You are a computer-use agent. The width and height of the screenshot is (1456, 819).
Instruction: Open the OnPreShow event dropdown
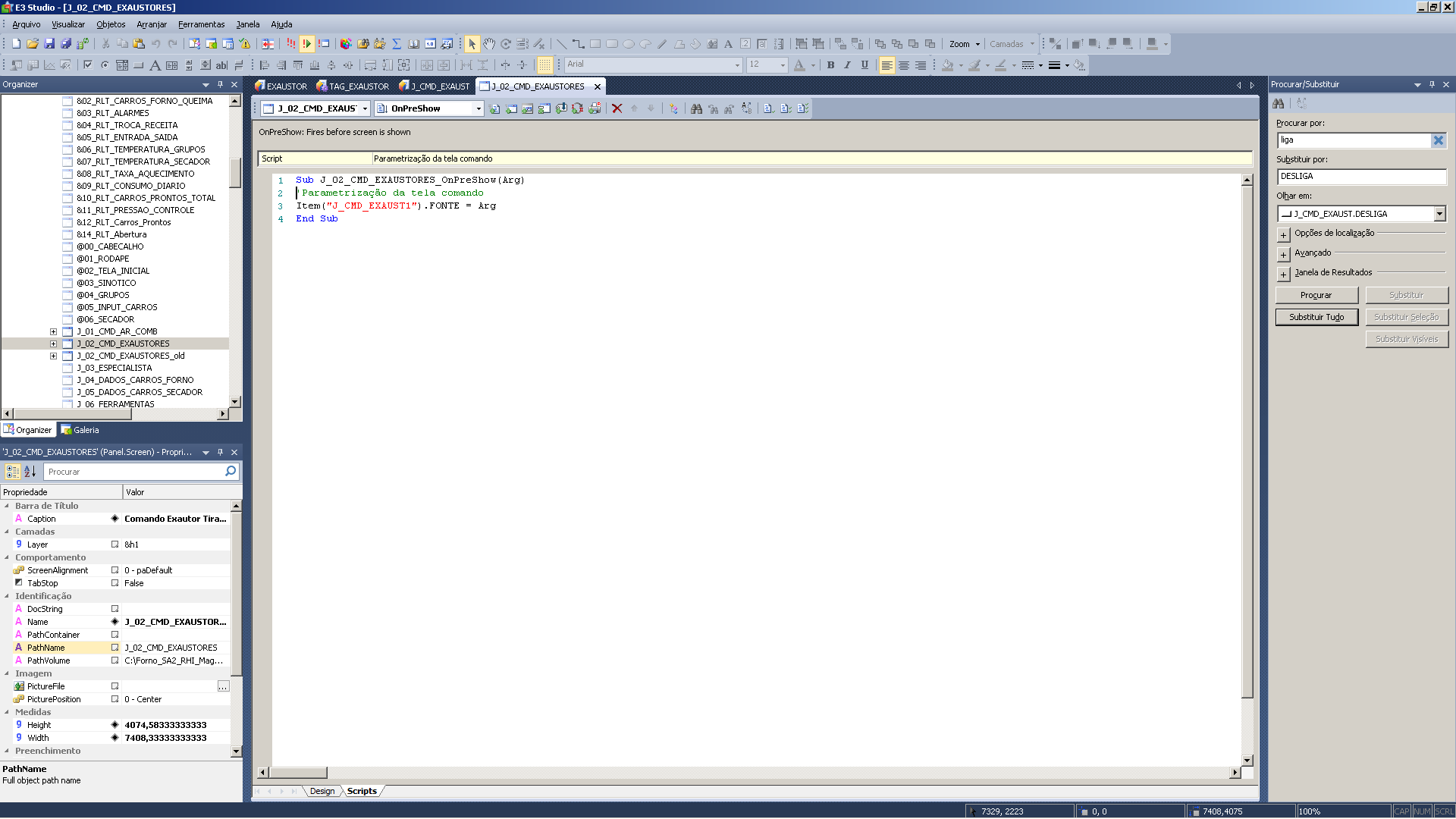pyautogui.click(x=479, y=108)
